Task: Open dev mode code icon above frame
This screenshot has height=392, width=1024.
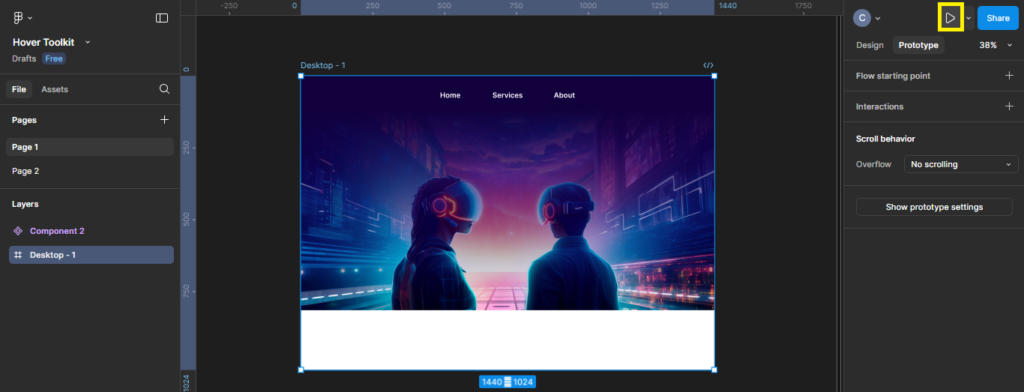Action: [x=709, y=65]
